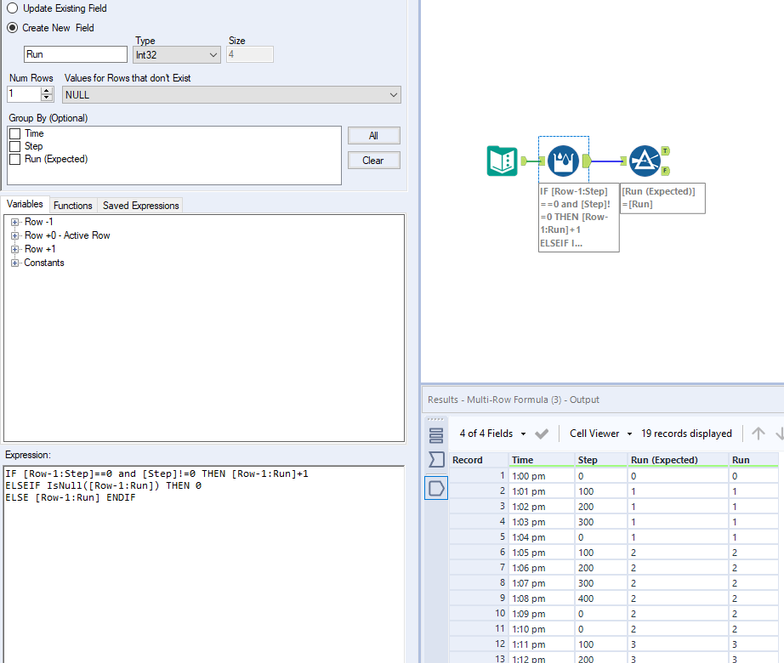Click Input Data tool output anchor

tap(524, 161)
